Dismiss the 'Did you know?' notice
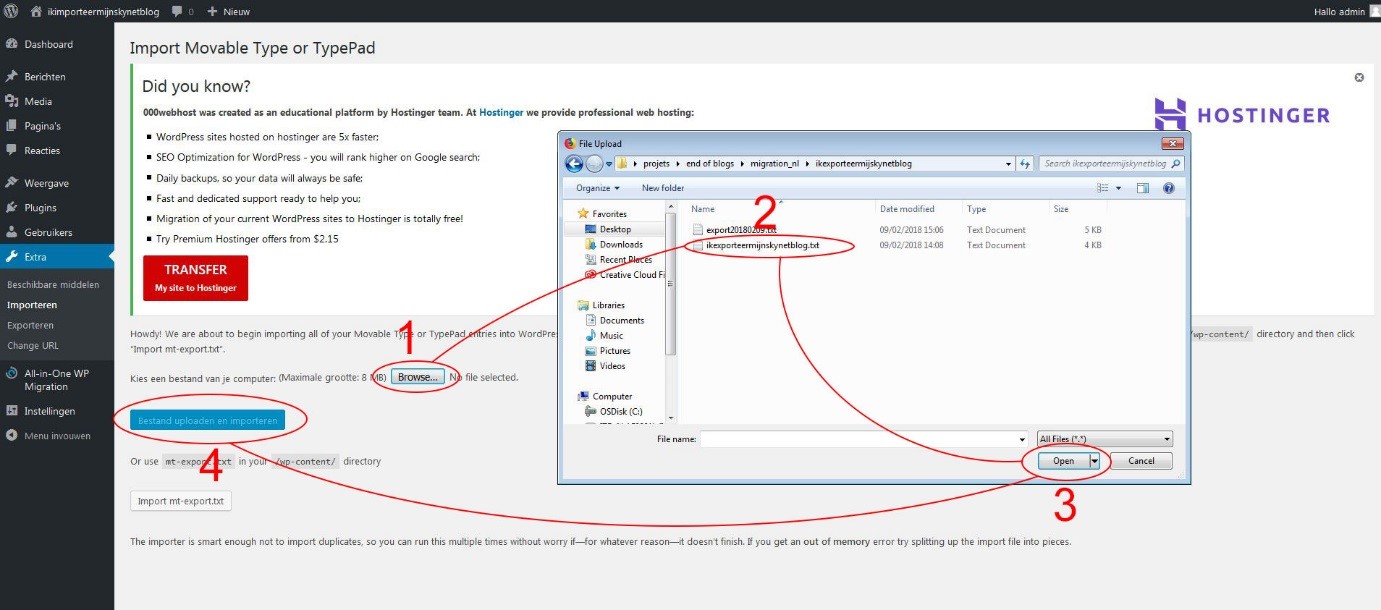Screen dimensions: 1381x610 1359,77
